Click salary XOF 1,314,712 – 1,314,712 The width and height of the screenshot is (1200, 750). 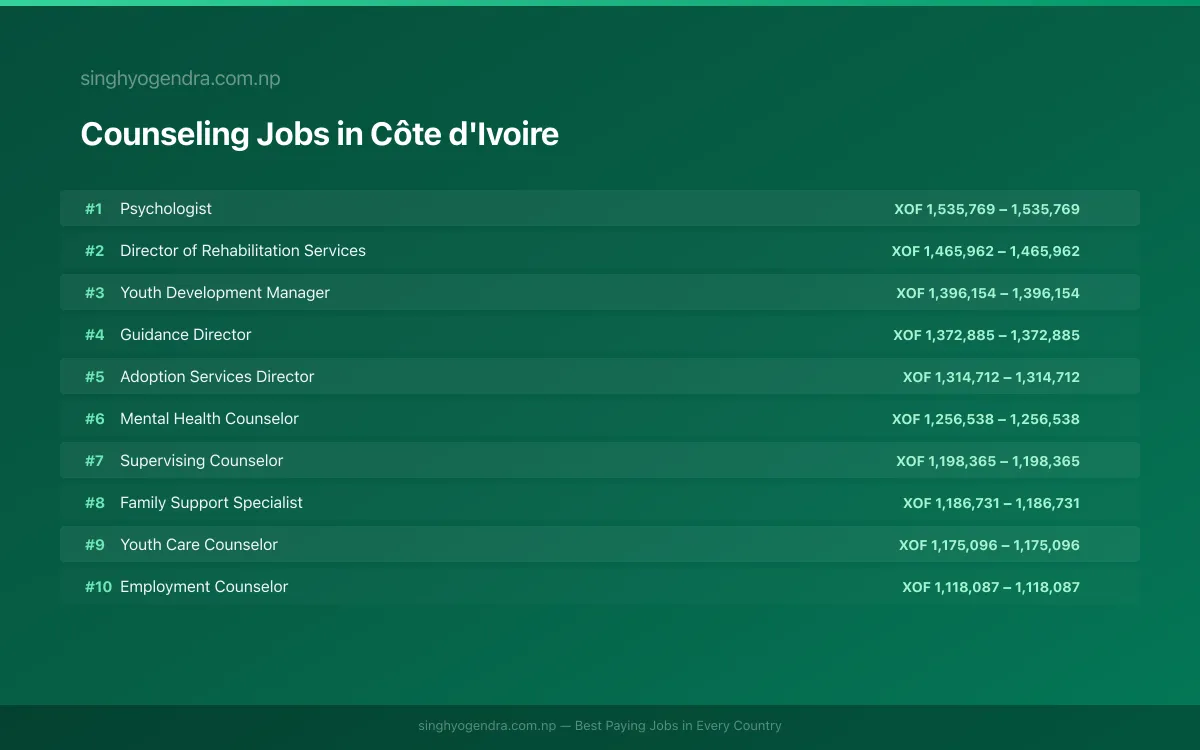click(991, 377)
